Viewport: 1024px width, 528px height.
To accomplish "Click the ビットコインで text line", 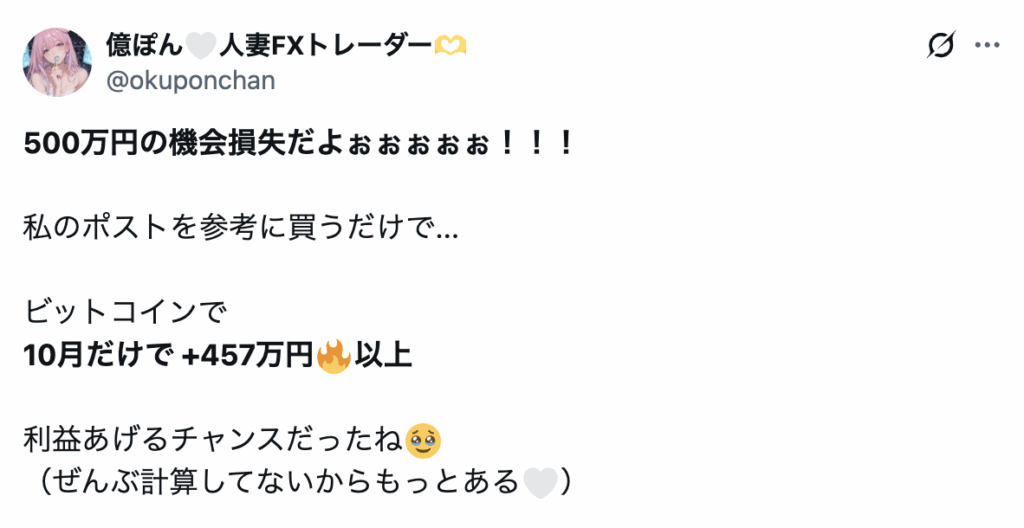I will pos(125,312).
